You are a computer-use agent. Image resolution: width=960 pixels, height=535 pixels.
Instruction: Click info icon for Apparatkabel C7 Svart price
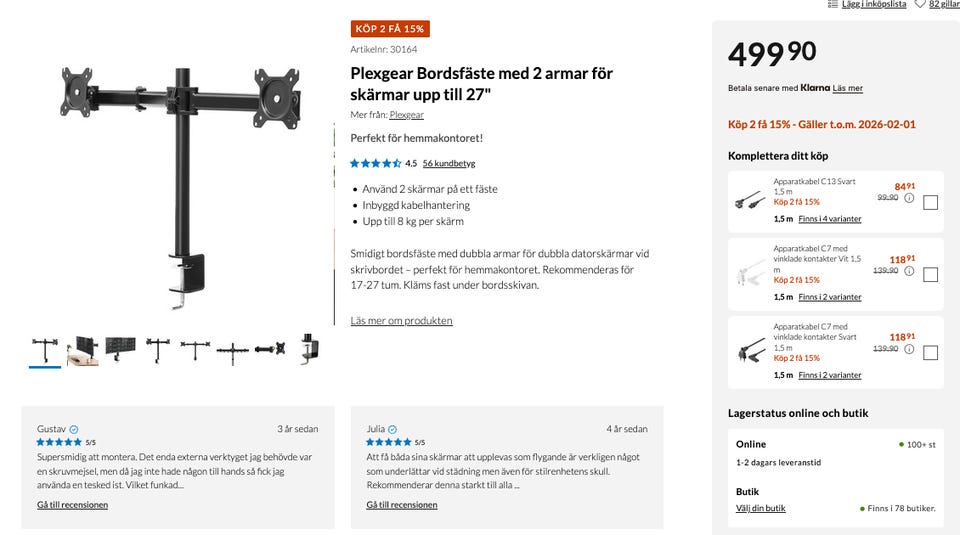tap(909, 349)
